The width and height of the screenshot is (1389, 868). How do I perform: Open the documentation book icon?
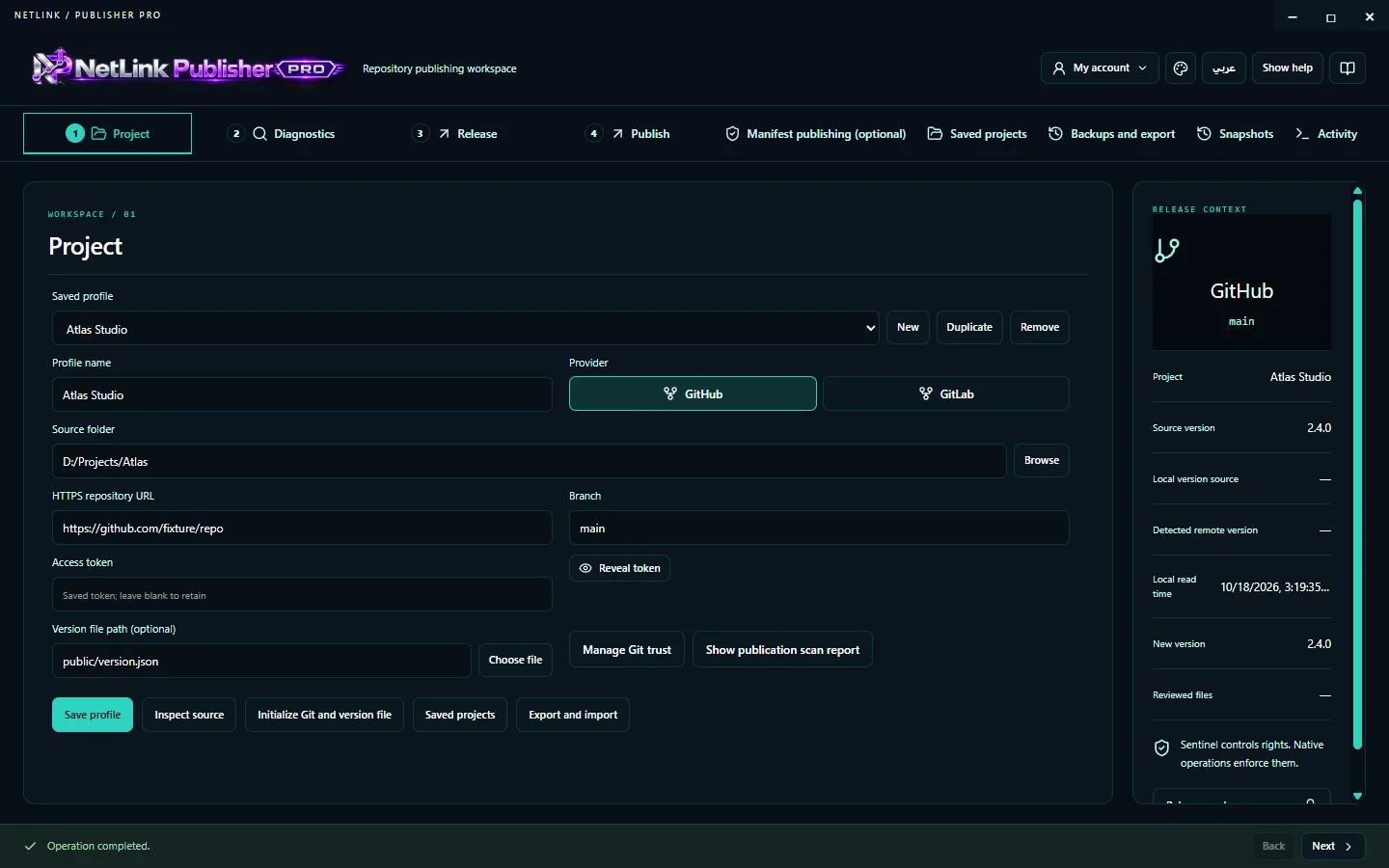tap(1348, 68)
